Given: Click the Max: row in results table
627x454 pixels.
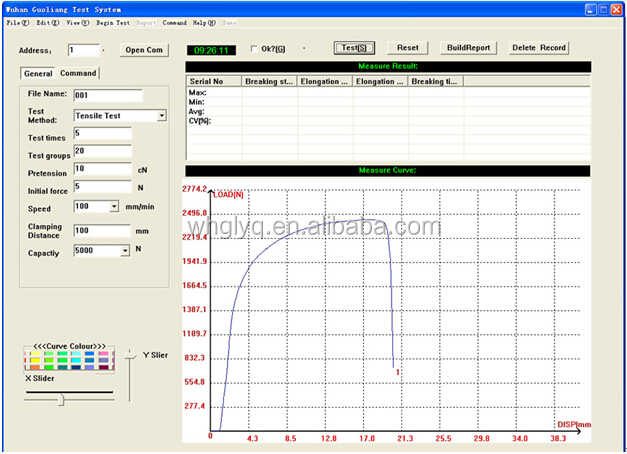Looking at the screenshot, I should coord(388,93).
